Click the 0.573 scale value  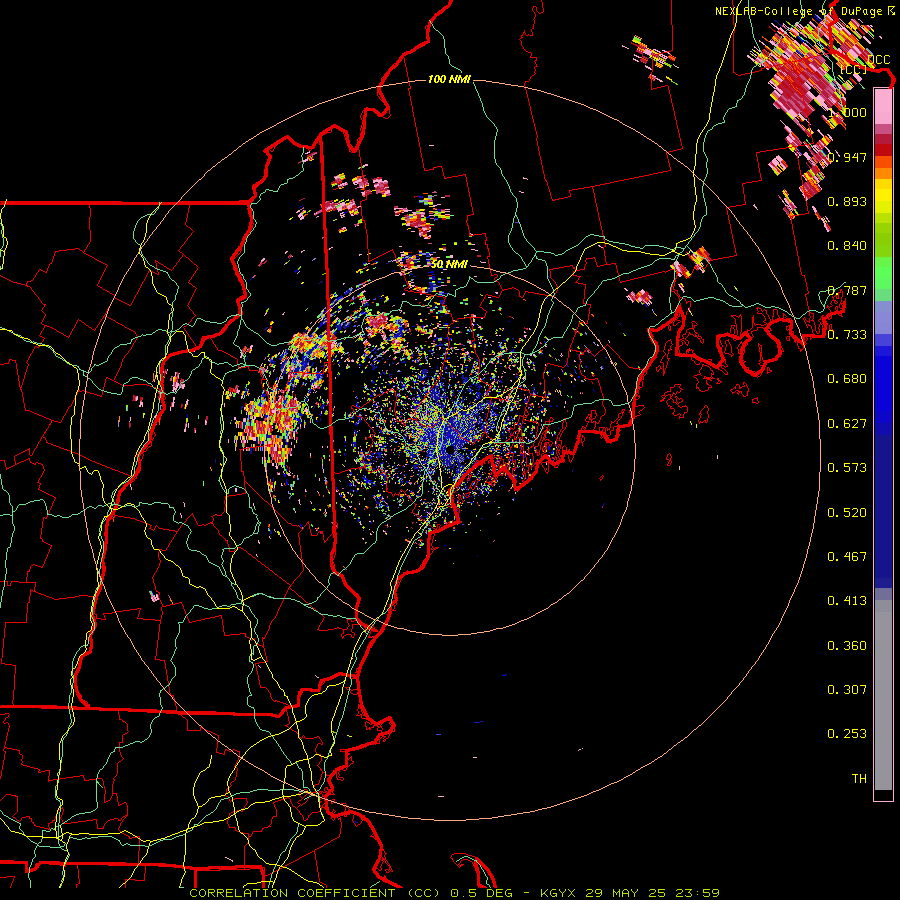coord(847,468)
